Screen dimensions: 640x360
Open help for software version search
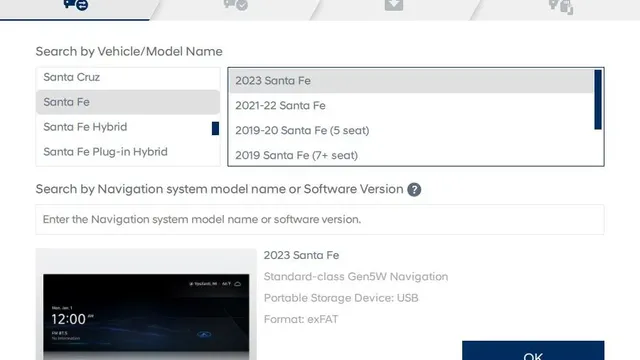point(414,189)
